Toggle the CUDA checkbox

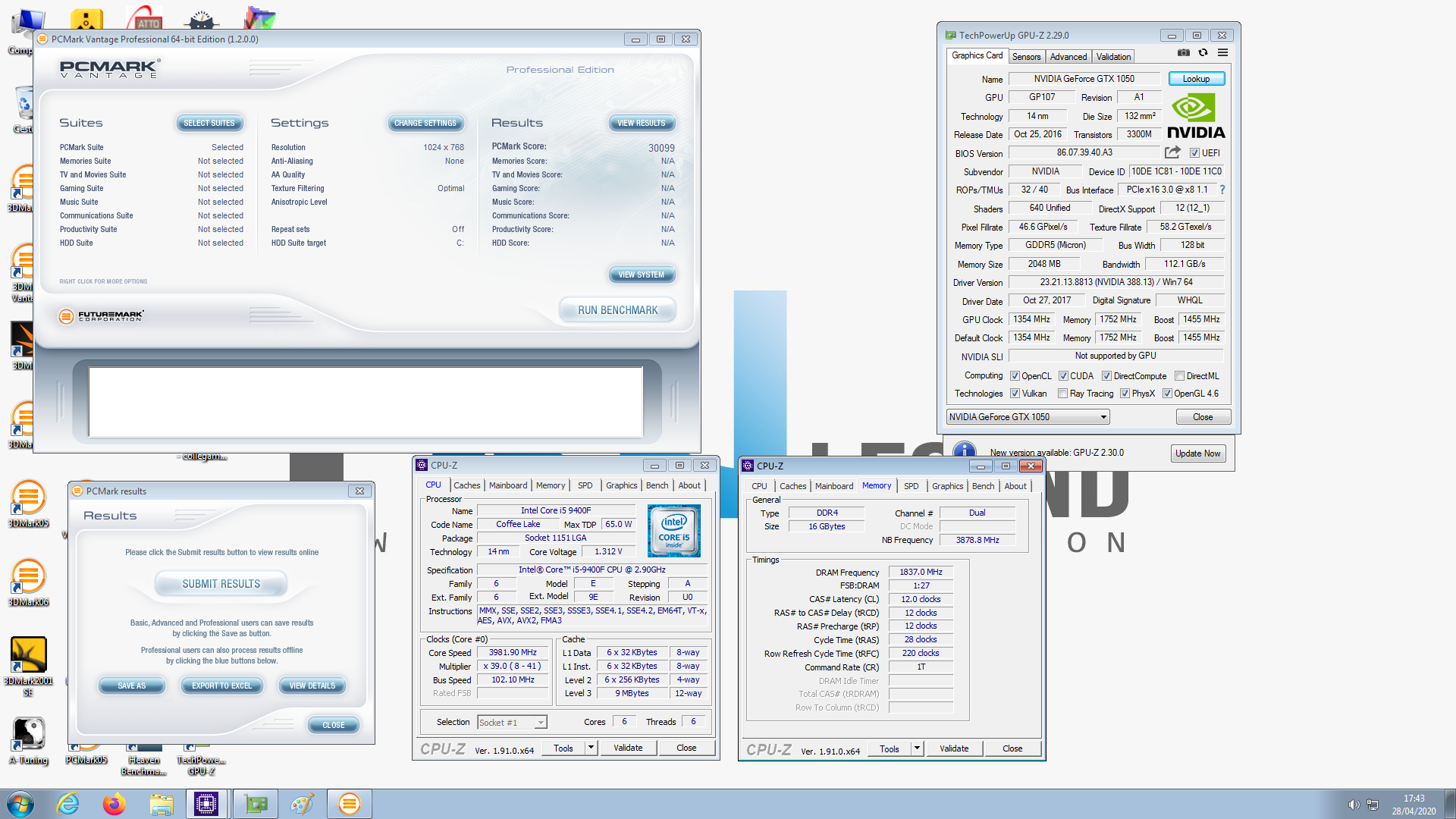click(x=1063, y=376)
